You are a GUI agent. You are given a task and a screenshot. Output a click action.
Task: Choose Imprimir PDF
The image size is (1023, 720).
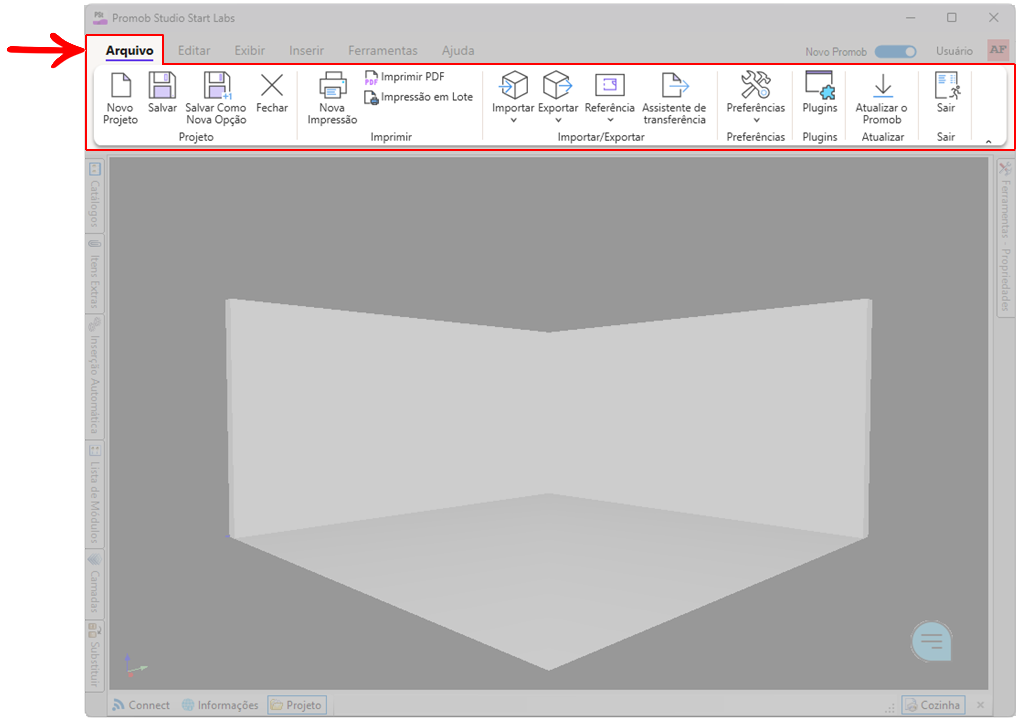click(405, 77)
